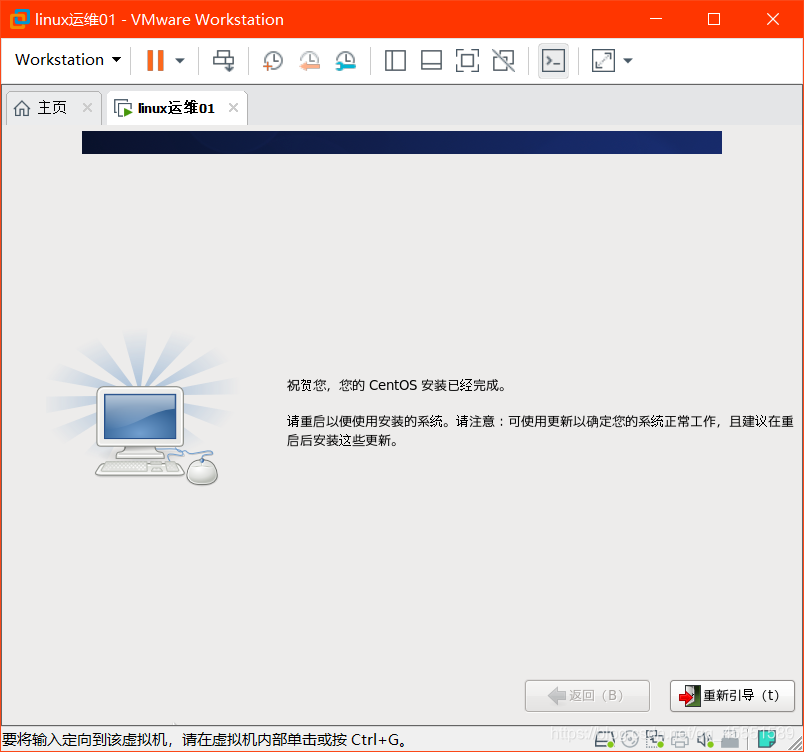
Task: Toggle the library sidebar panel view
Action: point(395,60)
